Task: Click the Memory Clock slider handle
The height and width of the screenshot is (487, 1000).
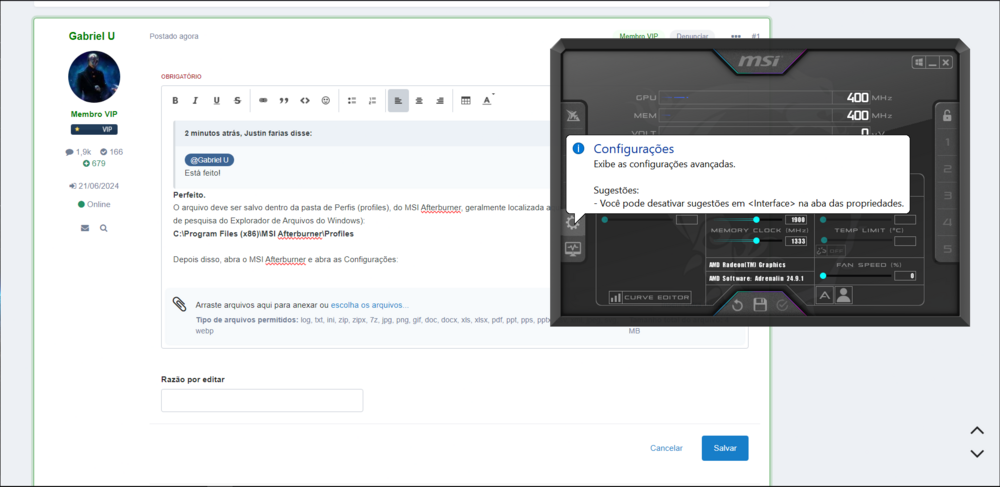Action: pyautogui.click(x=756, y=241)
